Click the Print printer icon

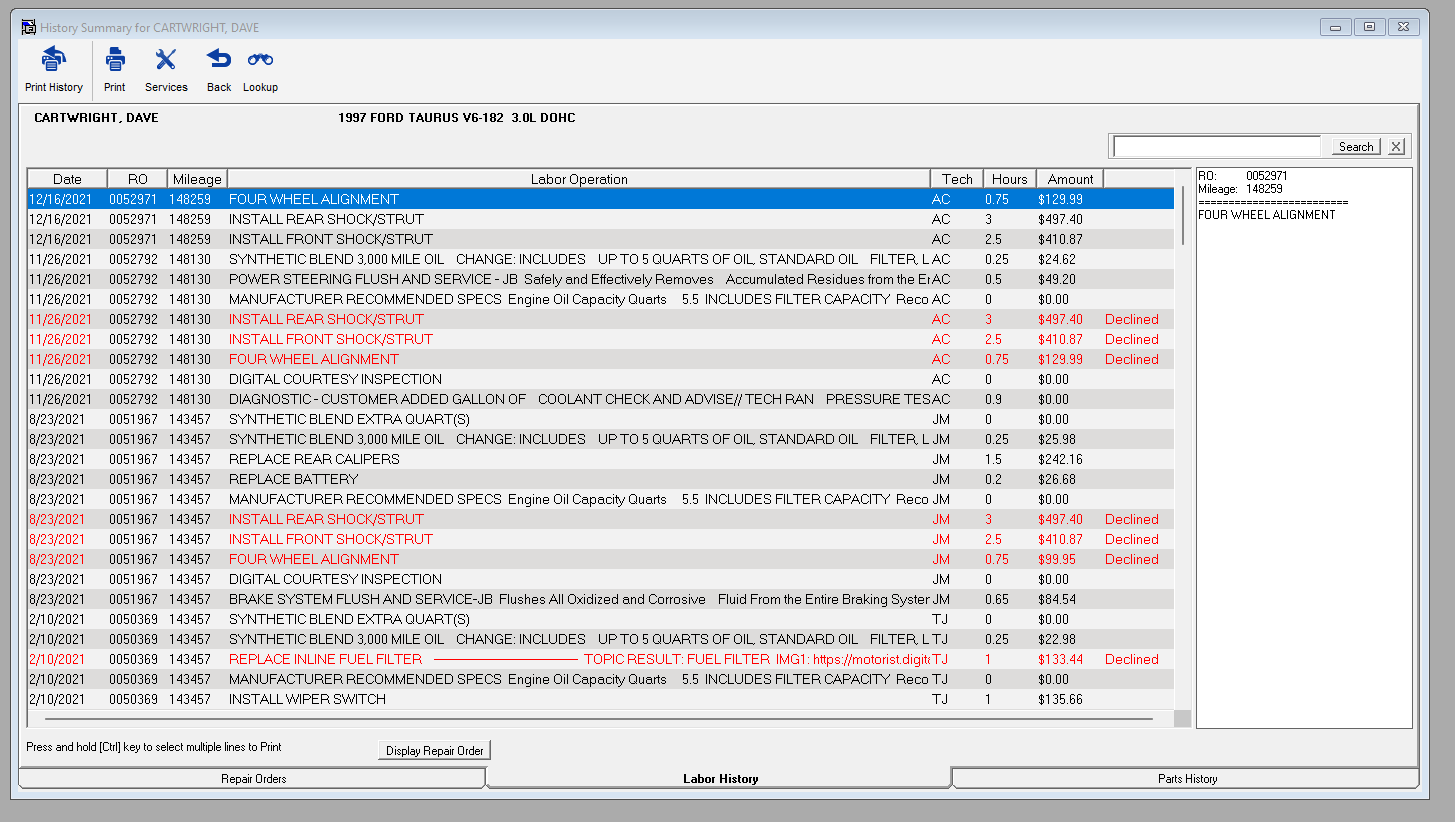pyautogui.click(x=115, y=59)
